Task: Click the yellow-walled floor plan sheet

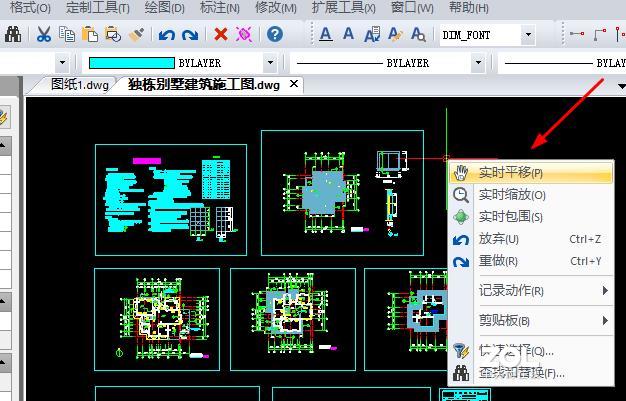Action: [157, 320]
